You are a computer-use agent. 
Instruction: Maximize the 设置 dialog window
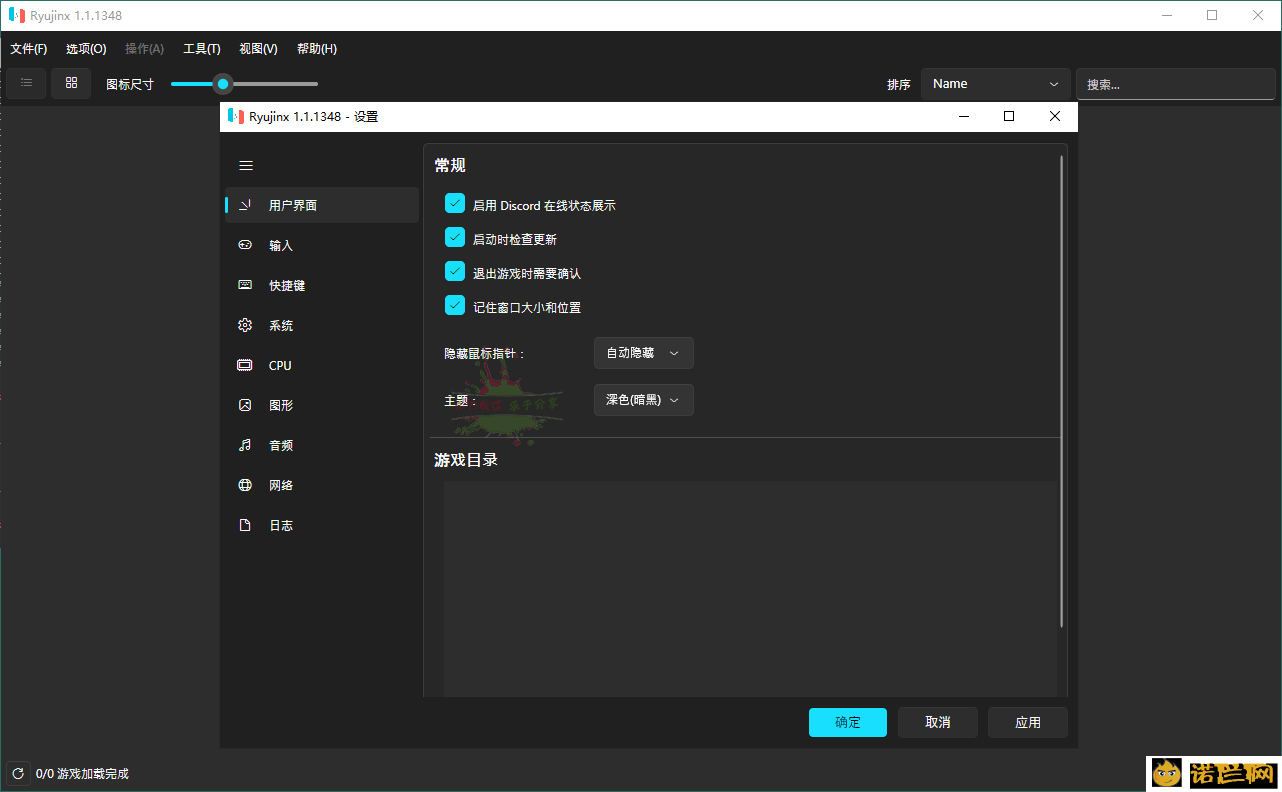point(1009,116)
